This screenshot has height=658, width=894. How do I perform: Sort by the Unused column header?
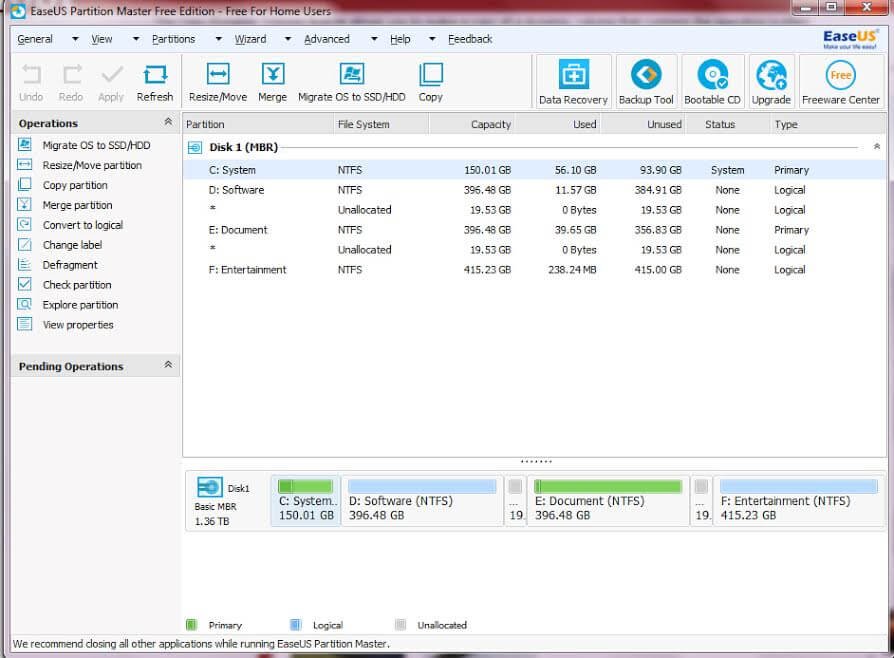[643, 124]
